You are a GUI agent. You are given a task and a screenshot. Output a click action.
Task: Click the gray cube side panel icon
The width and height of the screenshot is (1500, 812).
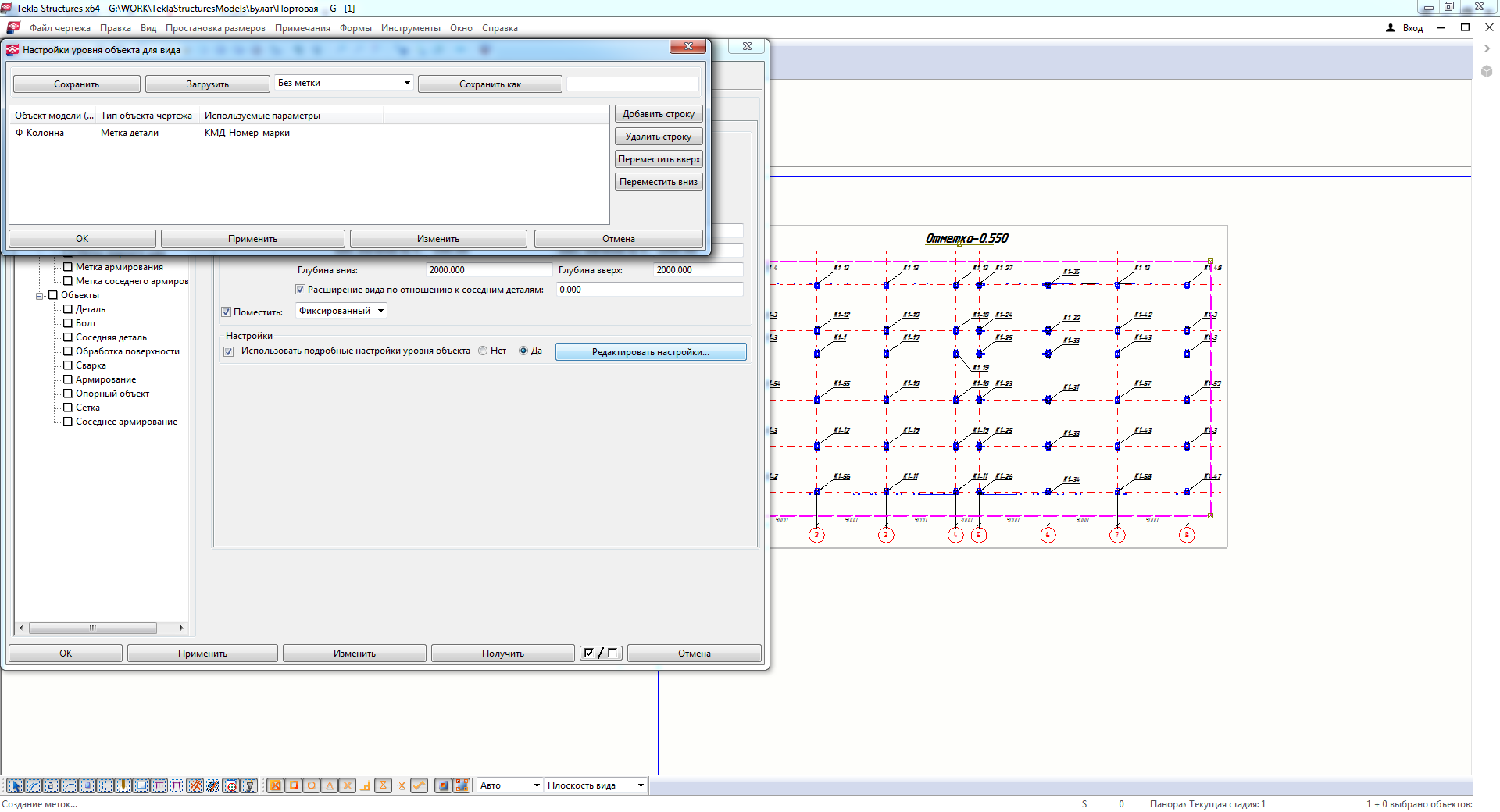tap(1486, 71)
